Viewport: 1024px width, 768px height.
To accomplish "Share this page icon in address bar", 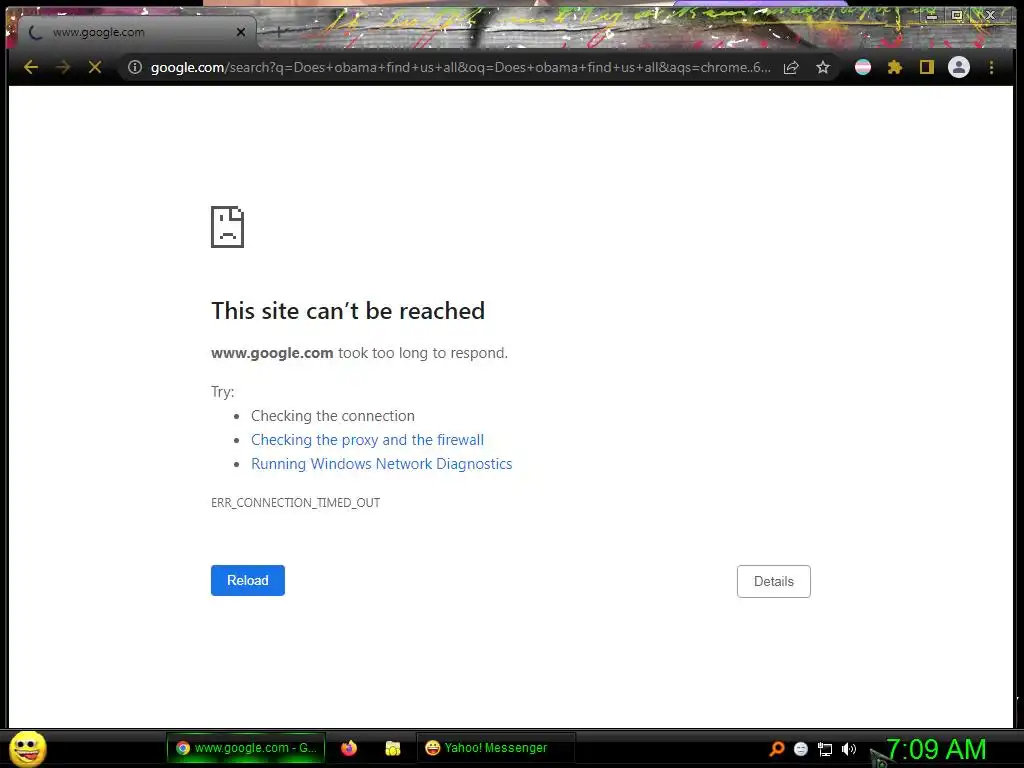I will pyautogui.click(x=791, y=67).
